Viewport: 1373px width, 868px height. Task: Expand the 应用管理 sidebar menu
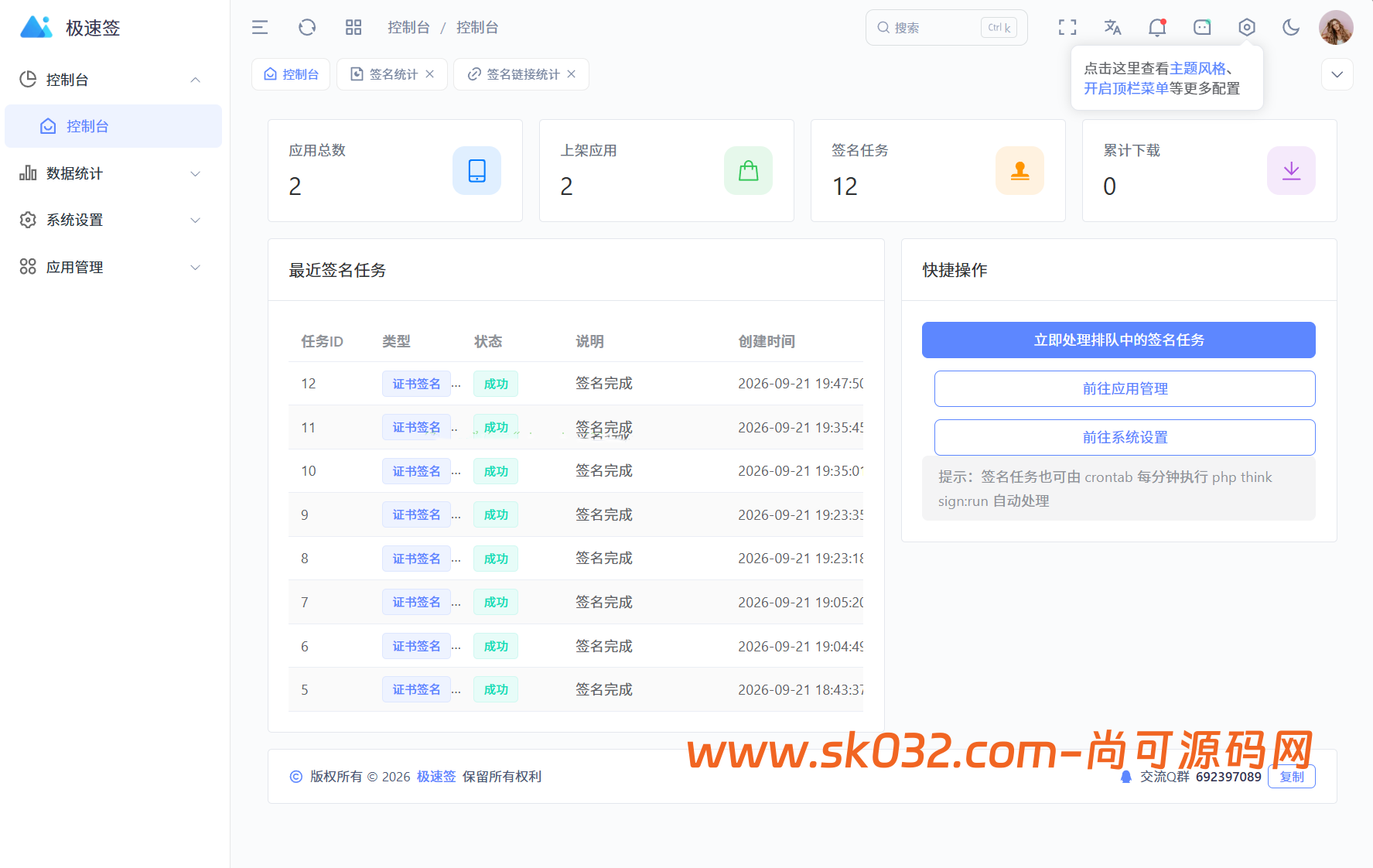coord(113,267)
